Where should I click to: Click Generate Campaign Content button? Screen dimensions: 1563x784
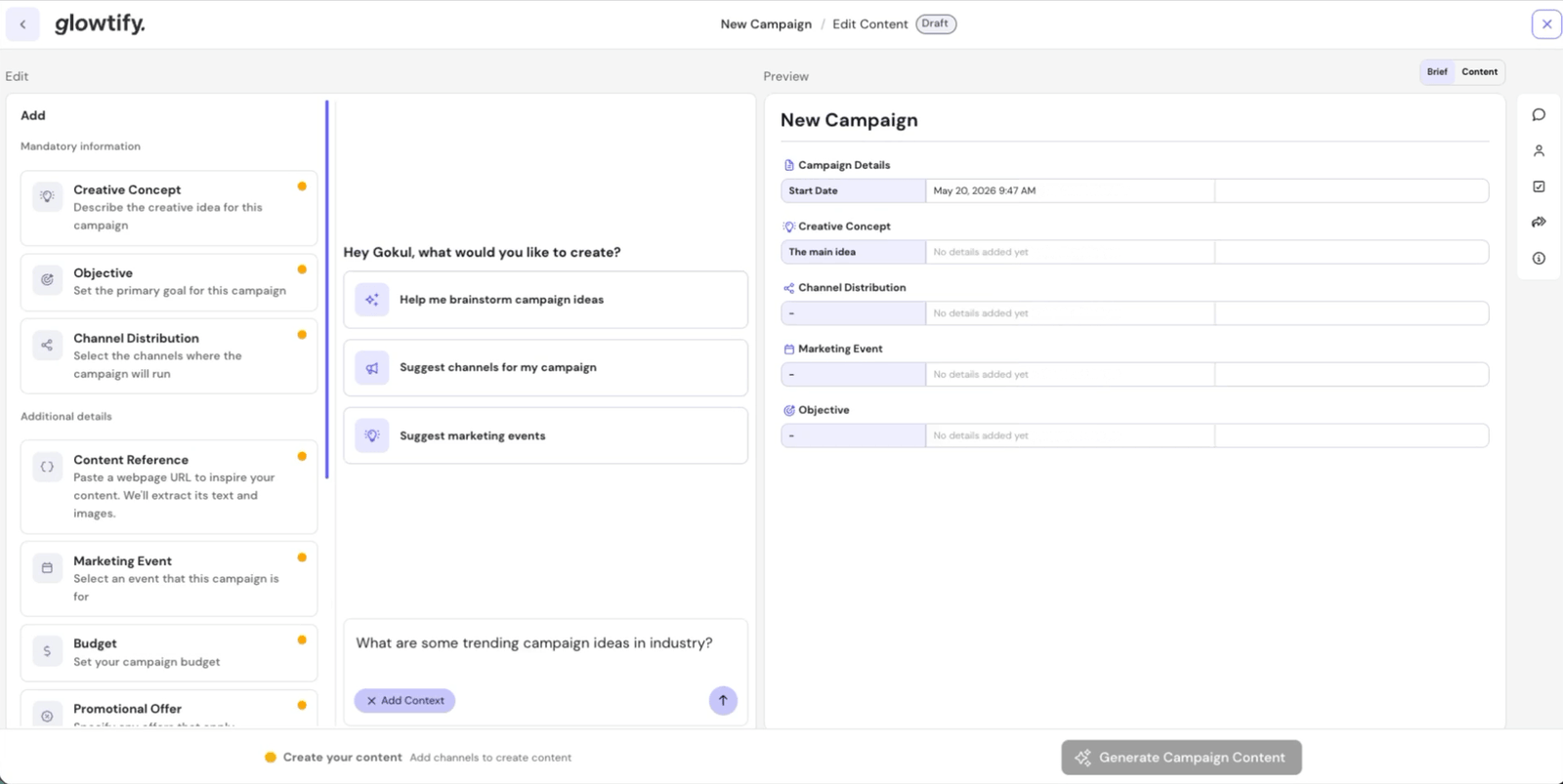tap(1181, 758)
